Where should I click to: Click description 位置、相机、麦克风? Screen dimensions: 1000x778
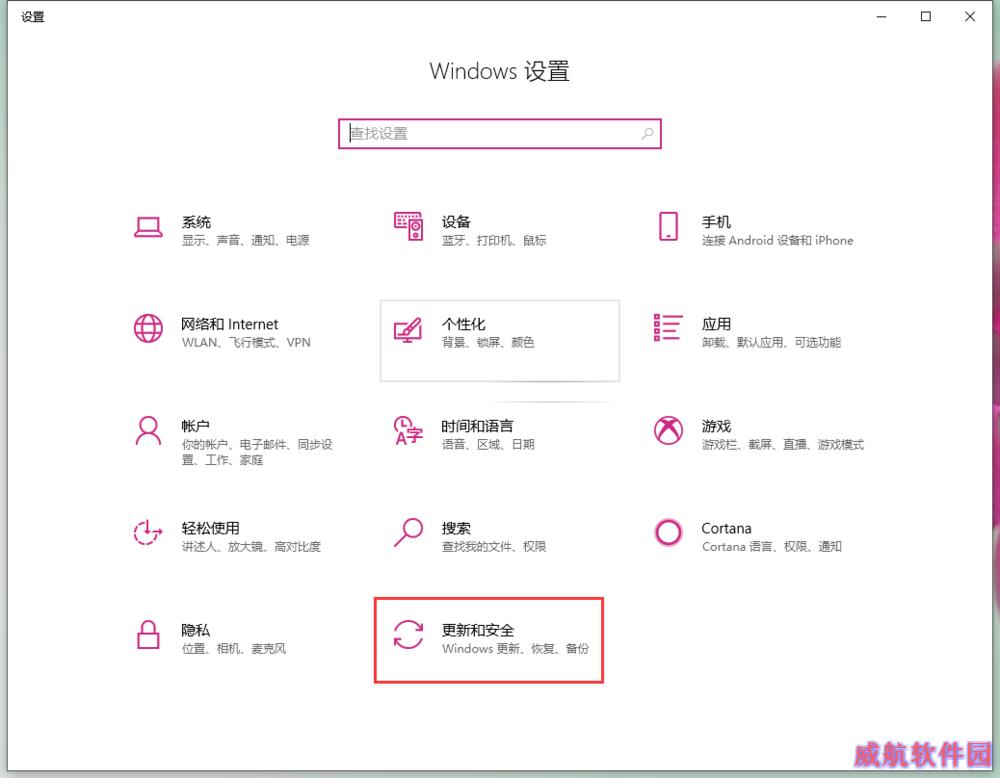click(x=233, y=649)
